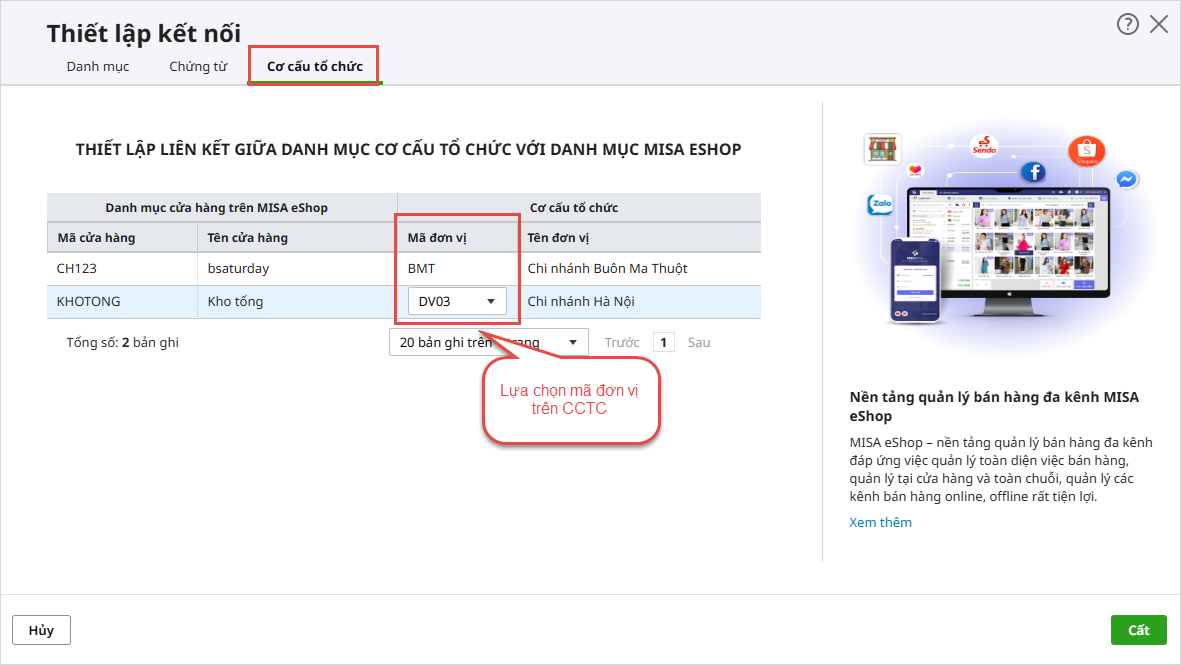Click the Zalo logo icon
The image size is (1181, 665).
(x=881, y=205)
